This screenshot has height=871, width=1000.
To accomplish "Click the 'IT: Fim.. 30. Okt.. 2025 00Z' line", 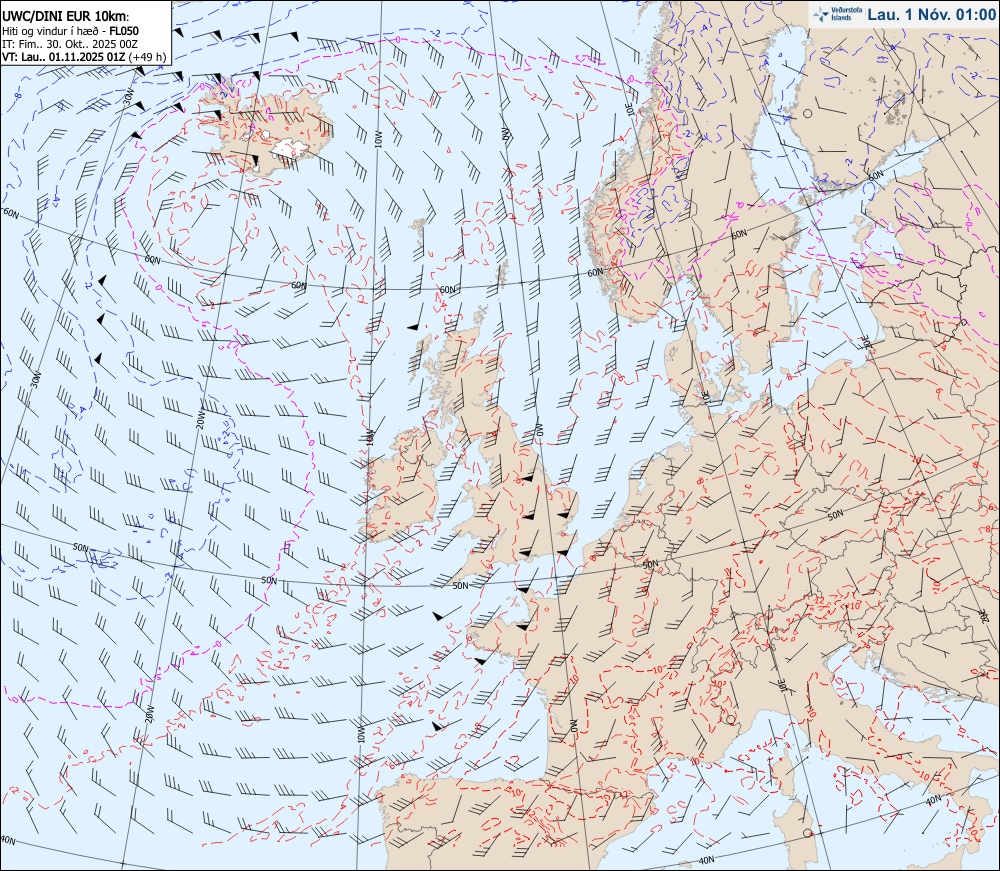I will click(x=68, y=44).
